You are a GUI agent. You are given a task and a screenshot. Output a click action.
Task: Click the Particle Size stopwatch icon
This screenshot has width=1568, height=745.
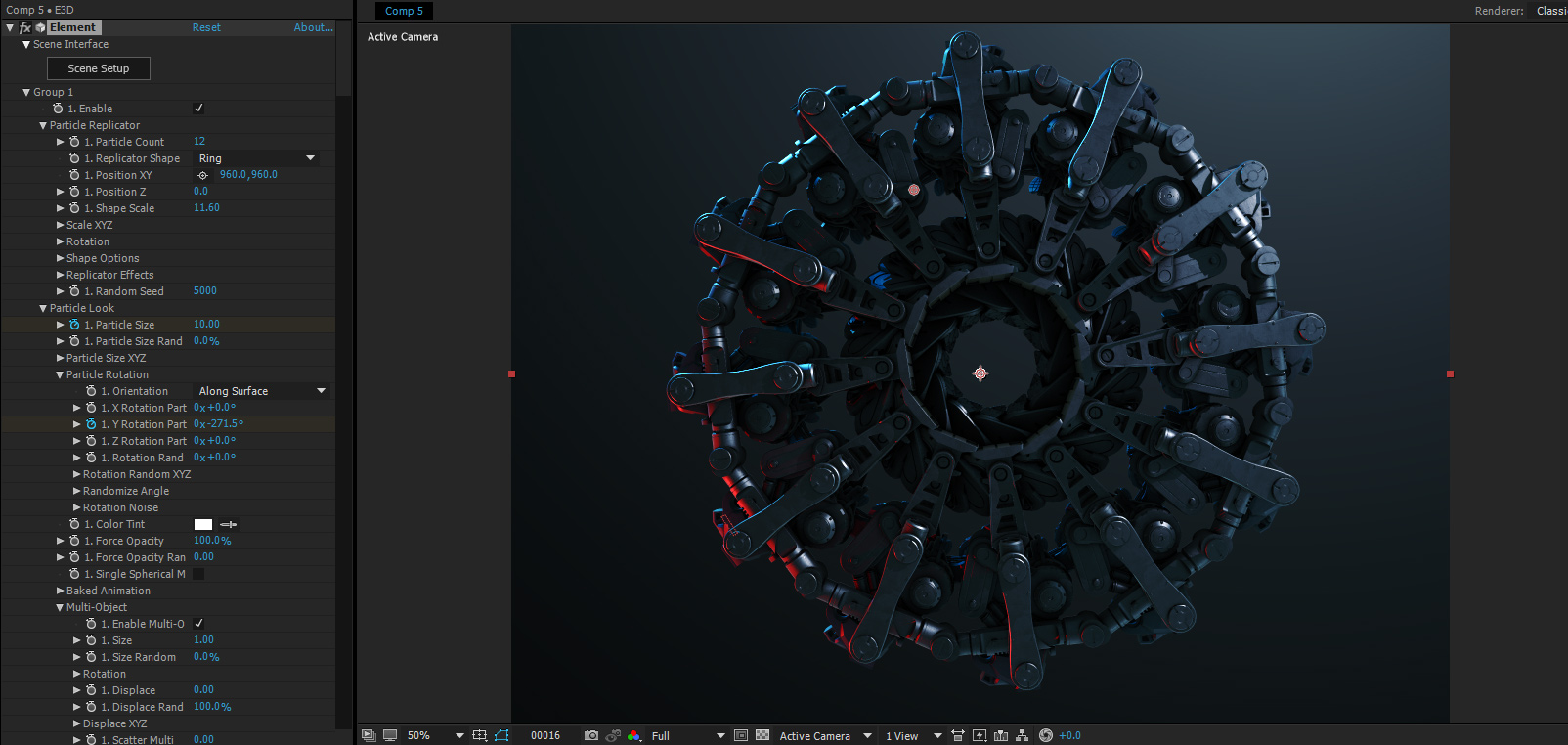coord(74,325)
